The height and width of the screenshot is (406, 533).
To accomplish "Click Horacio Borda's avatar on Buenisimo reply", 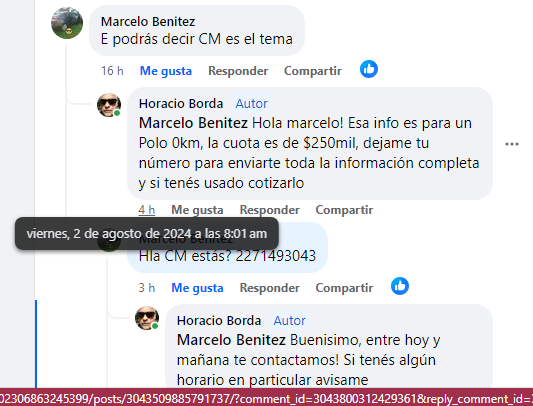I will click(147, 318).
